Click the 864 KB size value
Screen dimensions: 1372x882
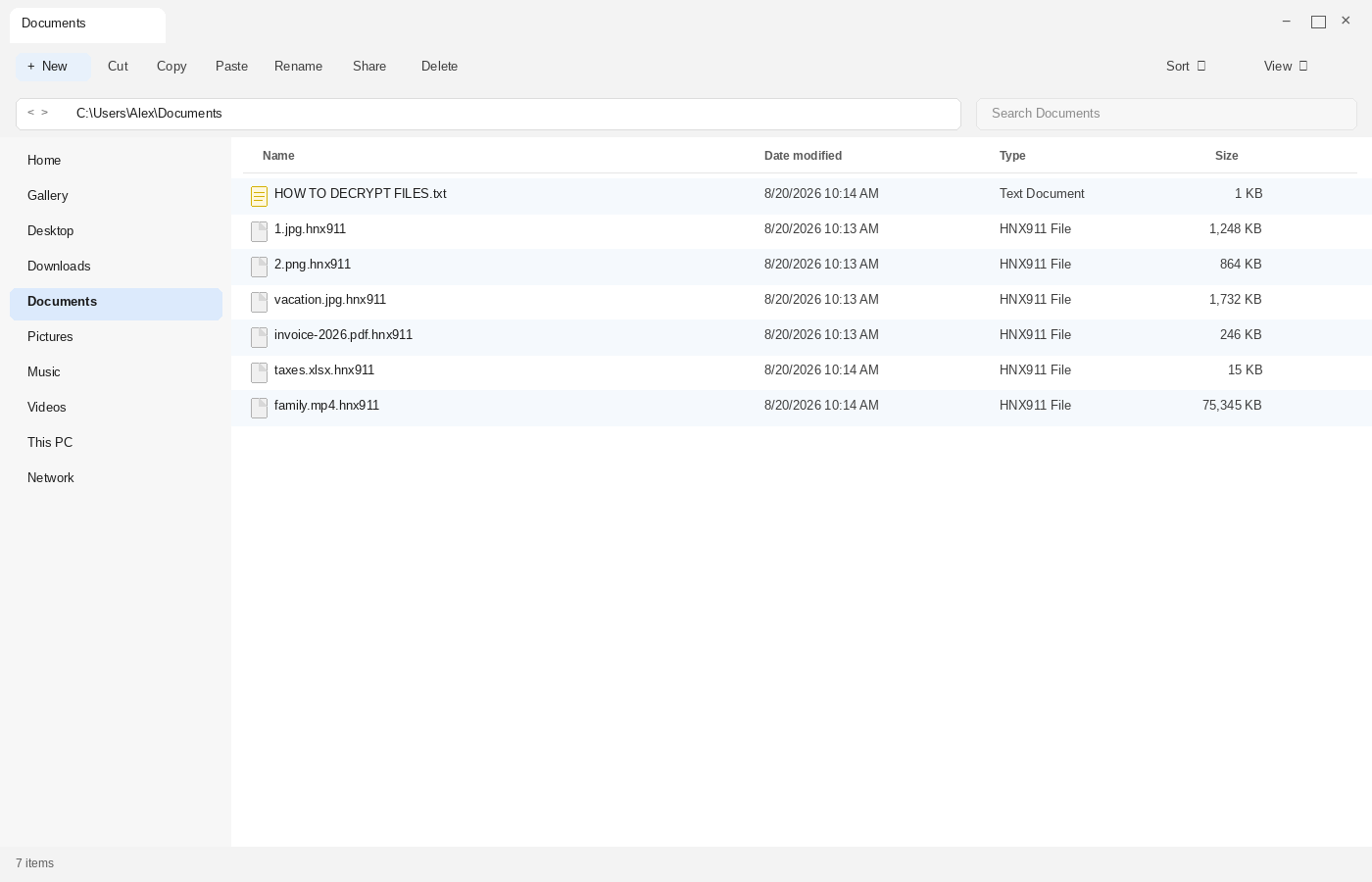click(1241, 265)
